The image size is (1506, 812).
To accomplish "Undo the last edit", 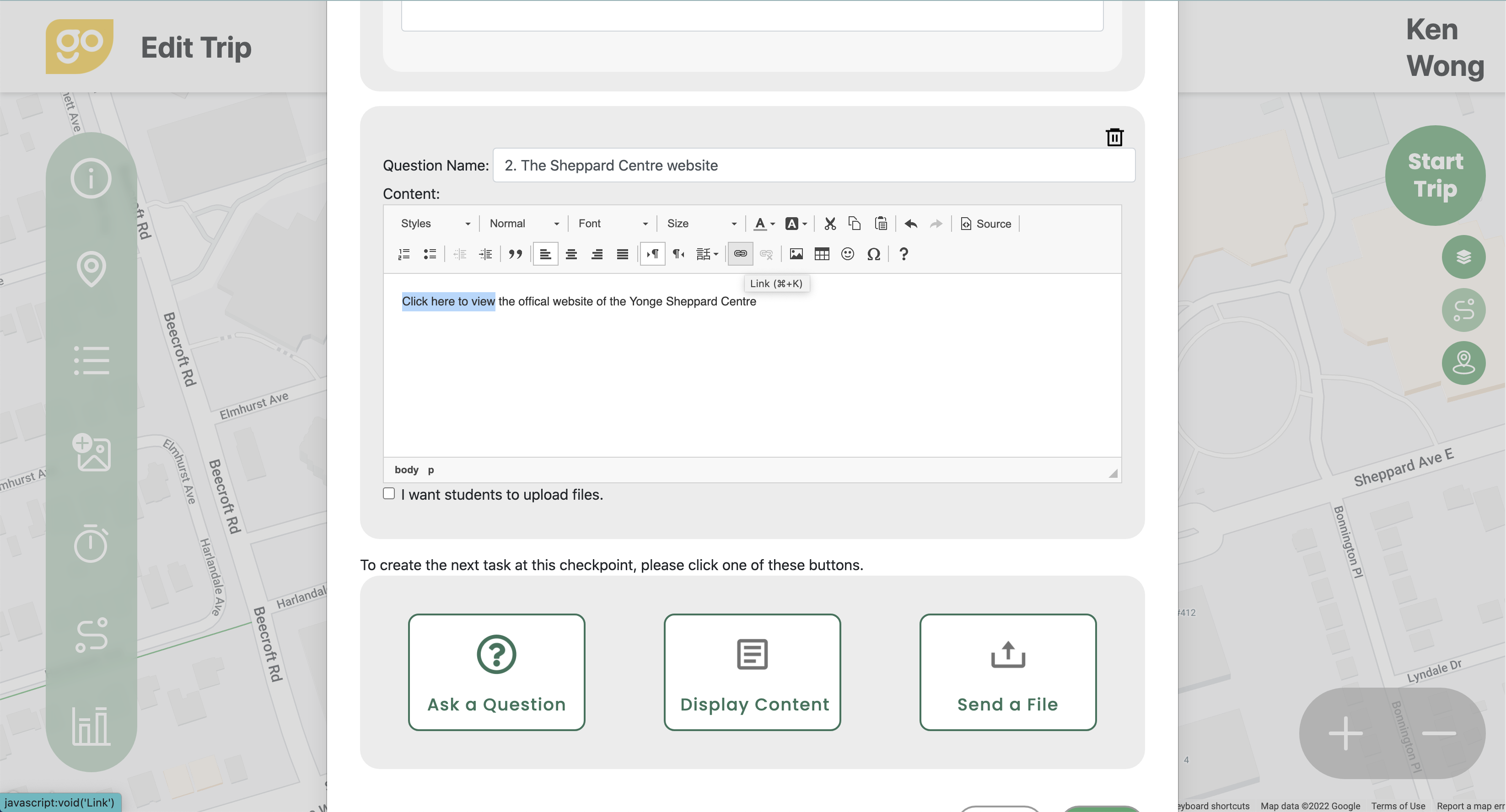I will tap(911, 224).
